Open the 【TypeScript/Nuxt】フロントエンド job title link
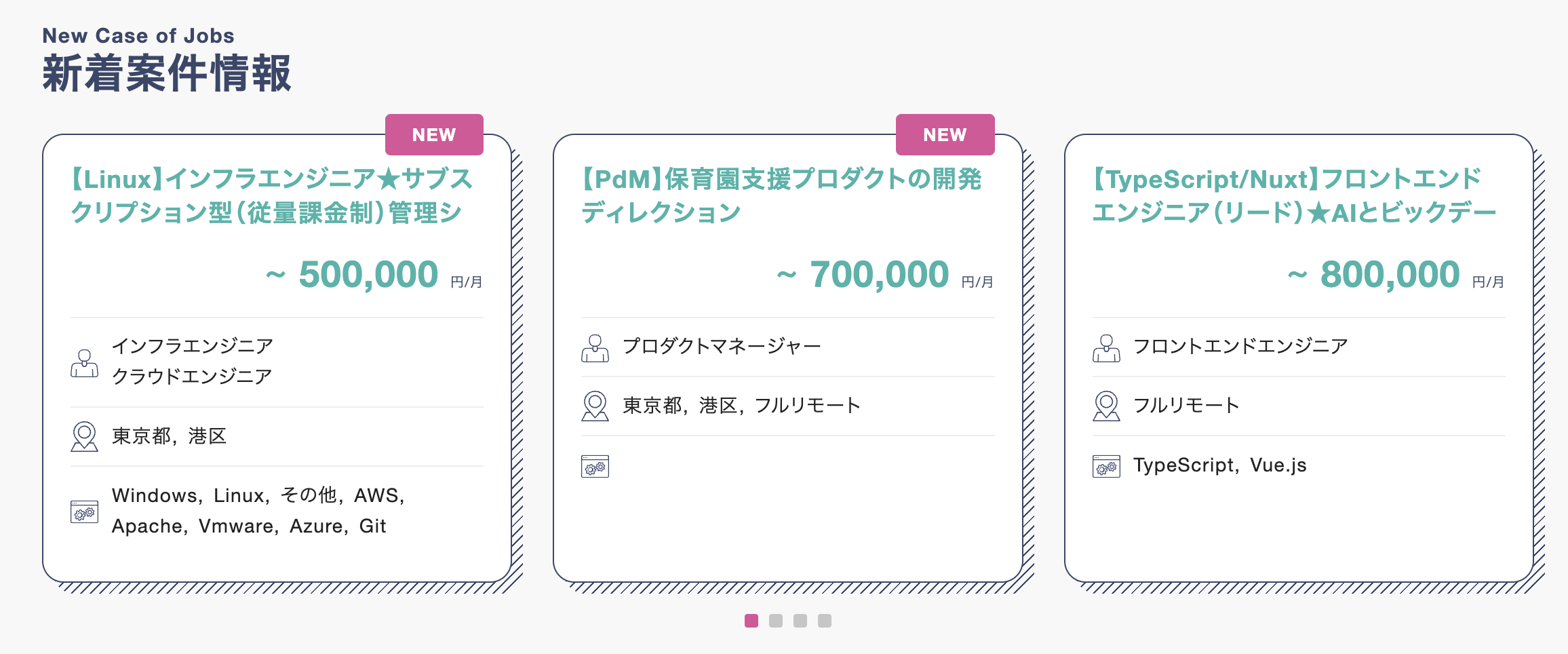Screen dimensions: 1568x654 tap(1294, 195)
